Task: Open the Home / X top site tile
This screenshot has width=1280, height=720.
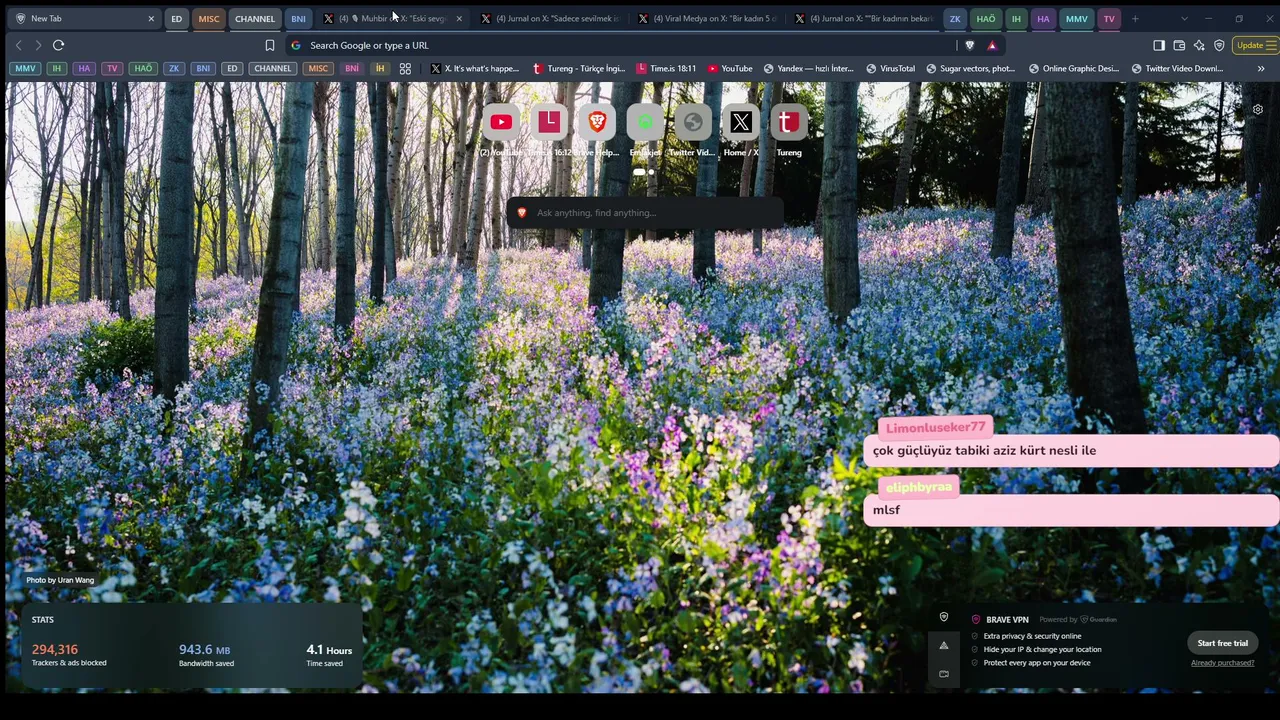Action: pos(741,123)
